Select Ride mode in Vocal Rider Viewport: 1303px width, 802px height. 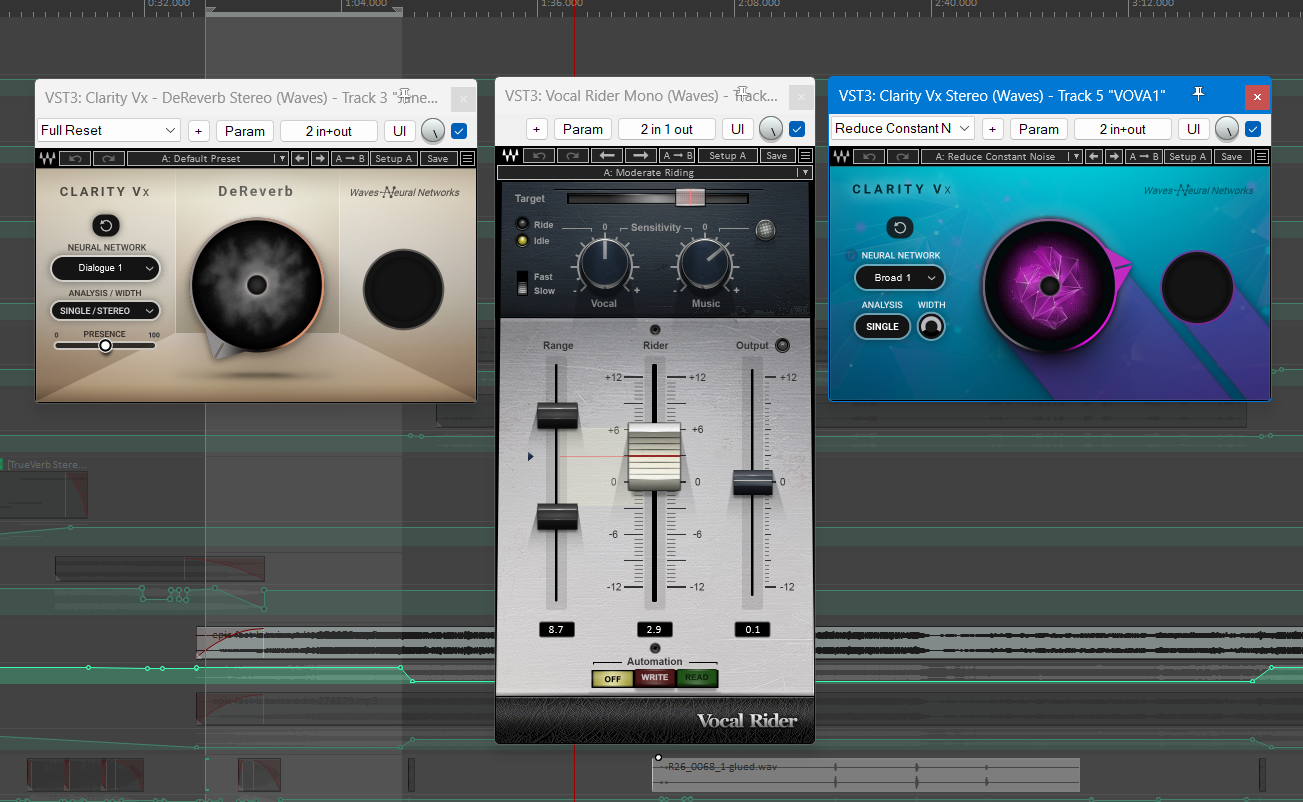click(523, 225)
